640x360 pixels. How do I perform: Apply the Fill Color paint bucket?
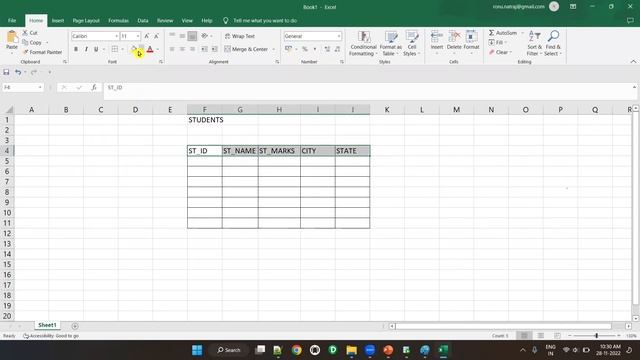coord(133,49)
